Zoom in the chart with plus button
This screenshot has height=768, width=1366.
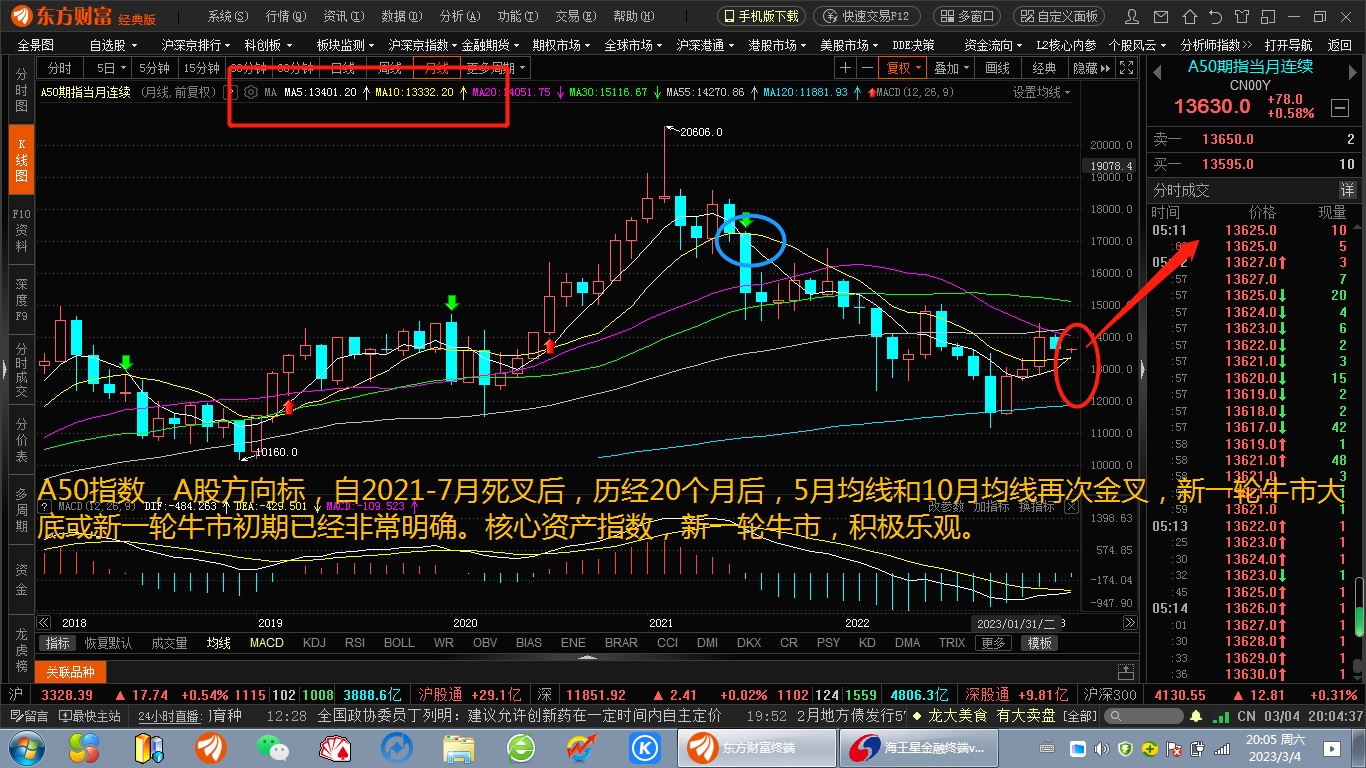pyautogui.click(x=847, y=68)
